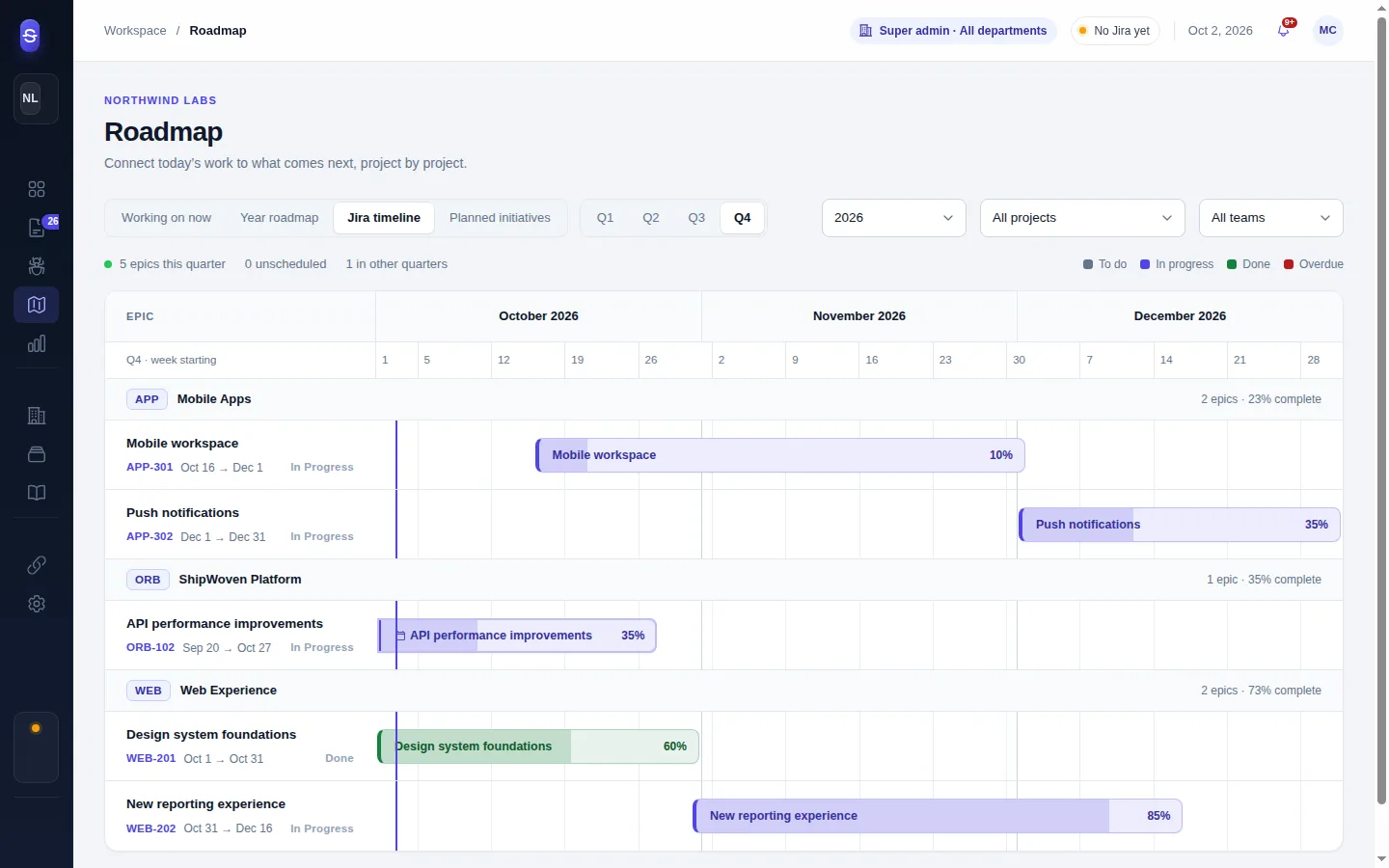Select the Q2 quarter toggle

click(651, 218)
